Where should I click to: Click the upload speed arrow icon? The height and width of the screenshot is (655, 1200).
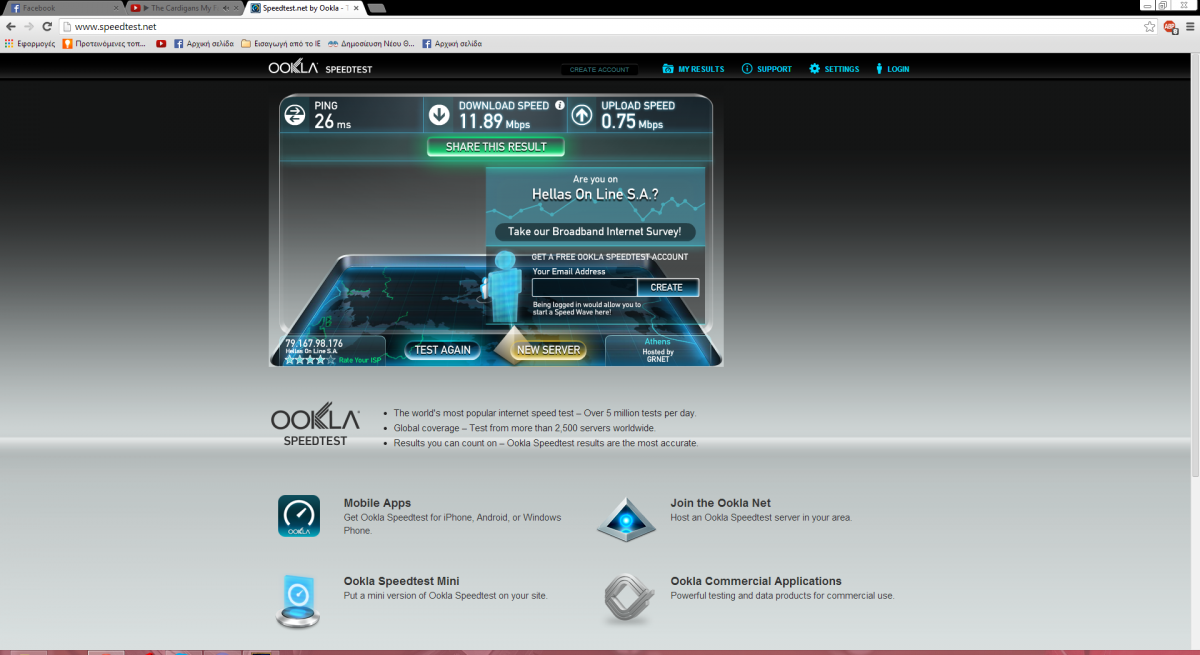pyautogui.click(x=582, y=115)
